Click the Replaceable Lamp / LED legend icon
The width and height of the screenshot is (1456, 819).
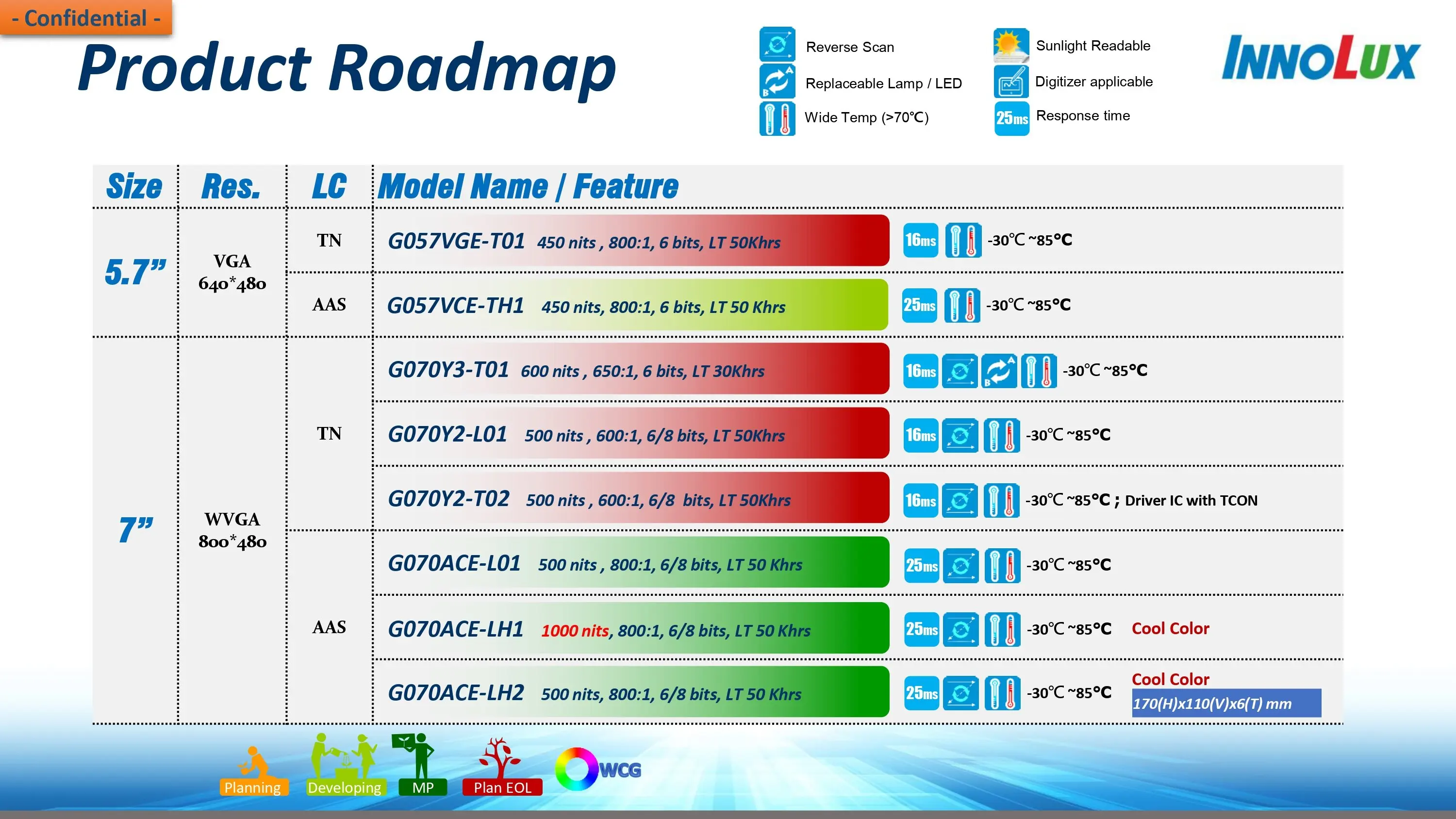tap(777, 82)
